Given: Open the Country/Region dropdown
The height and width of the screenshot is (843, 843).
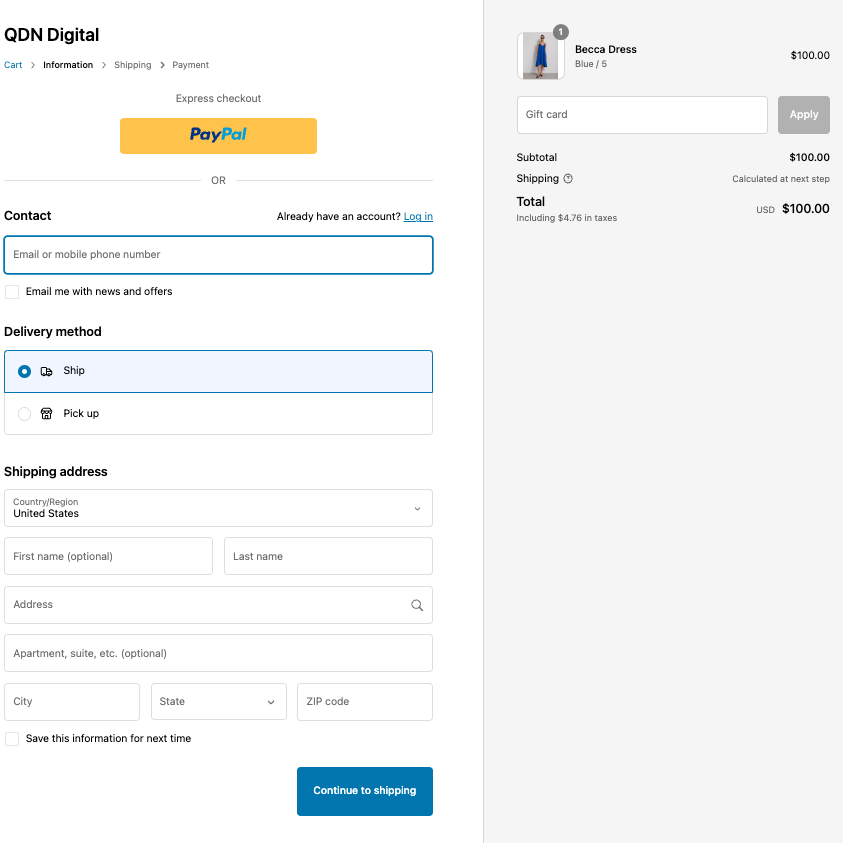Looking at the screenshot, I should pos(218,508).
